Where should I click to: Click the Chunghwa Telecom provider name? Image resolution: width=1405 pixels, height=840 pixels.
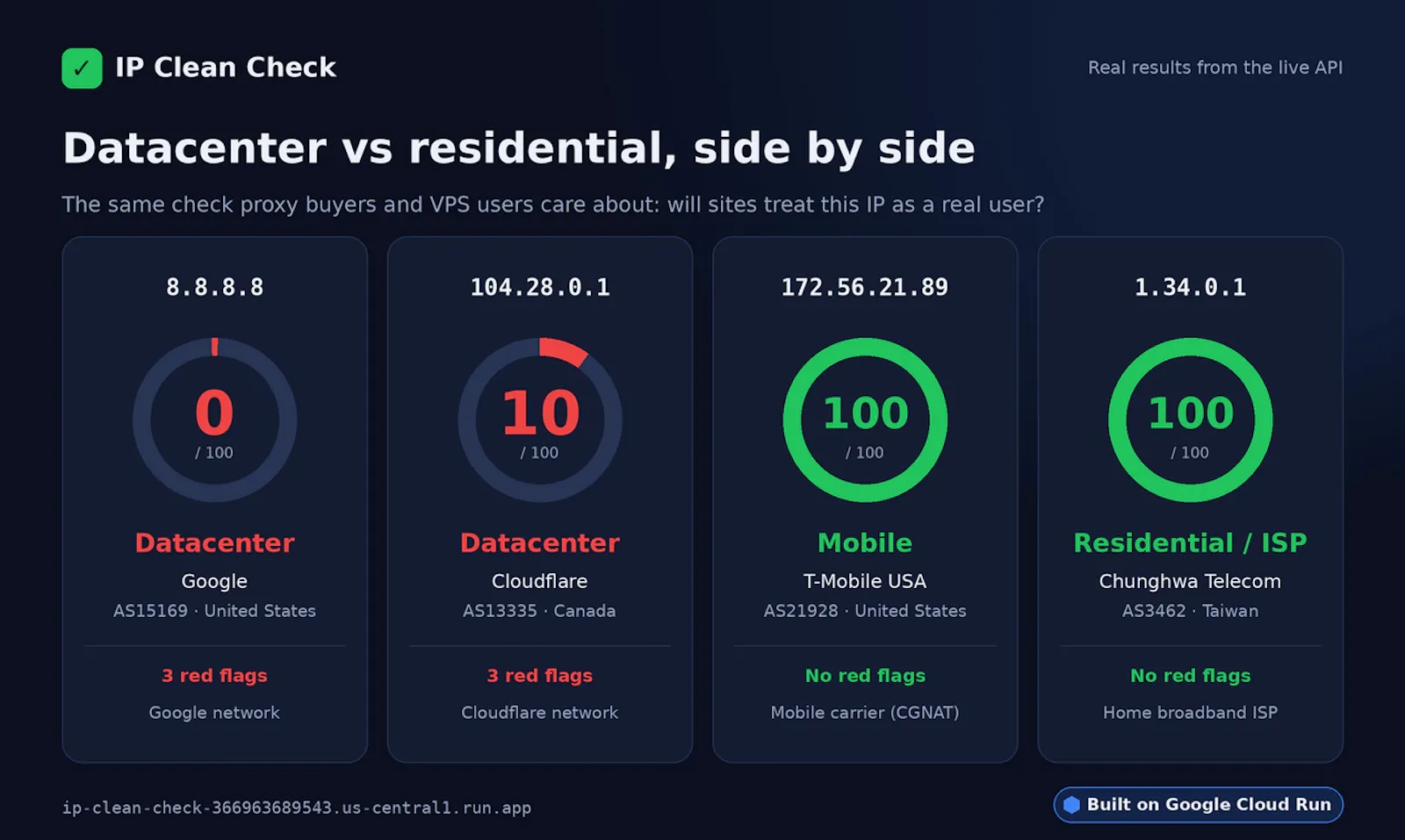pyautogui.click(x=1191, y=581)
